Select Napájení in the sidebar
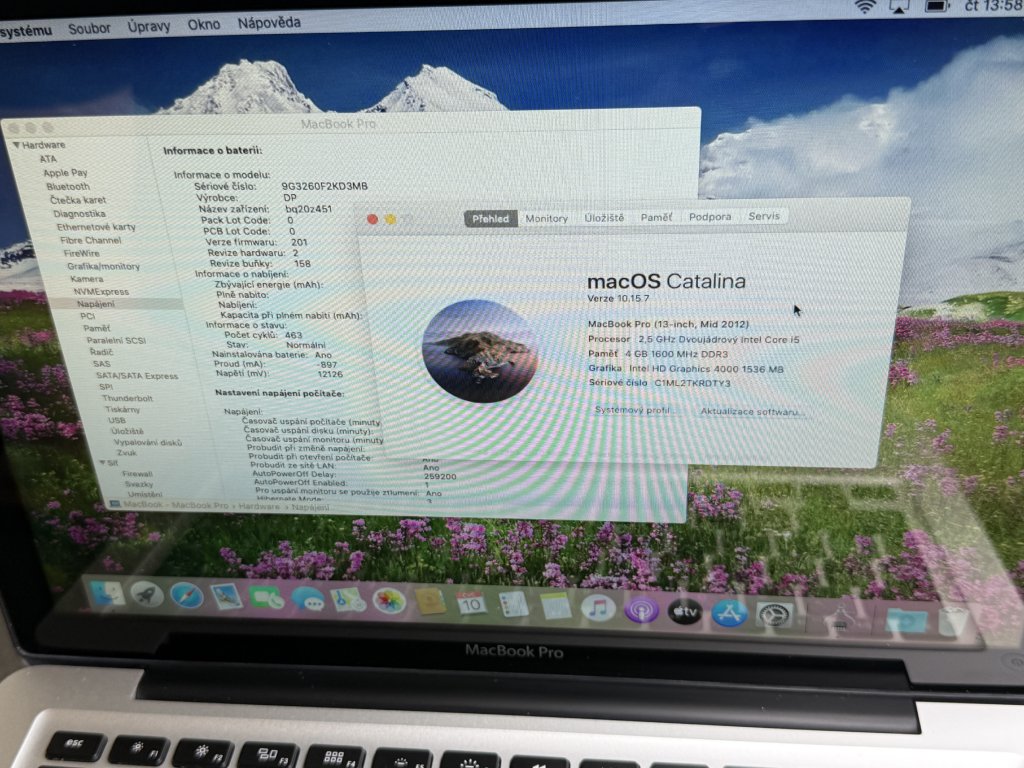 pos(95,304)
